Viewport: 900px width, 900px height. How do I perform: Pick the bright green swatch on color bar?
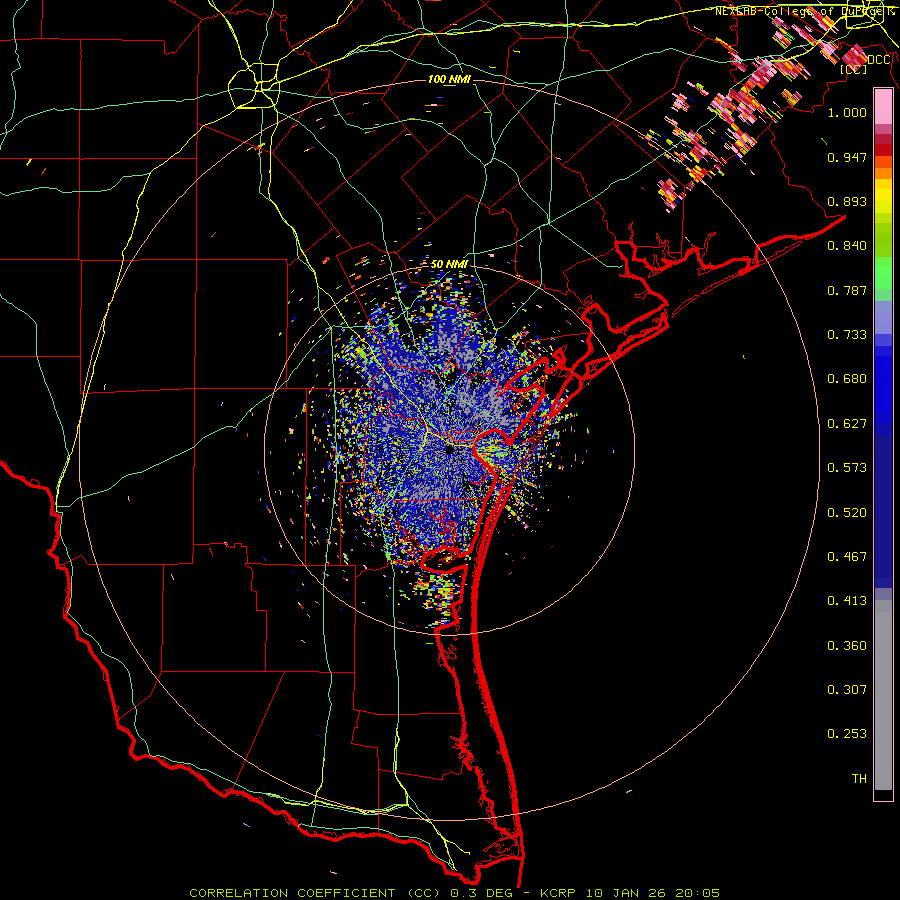pyautogui.click(x=883, y=273)
